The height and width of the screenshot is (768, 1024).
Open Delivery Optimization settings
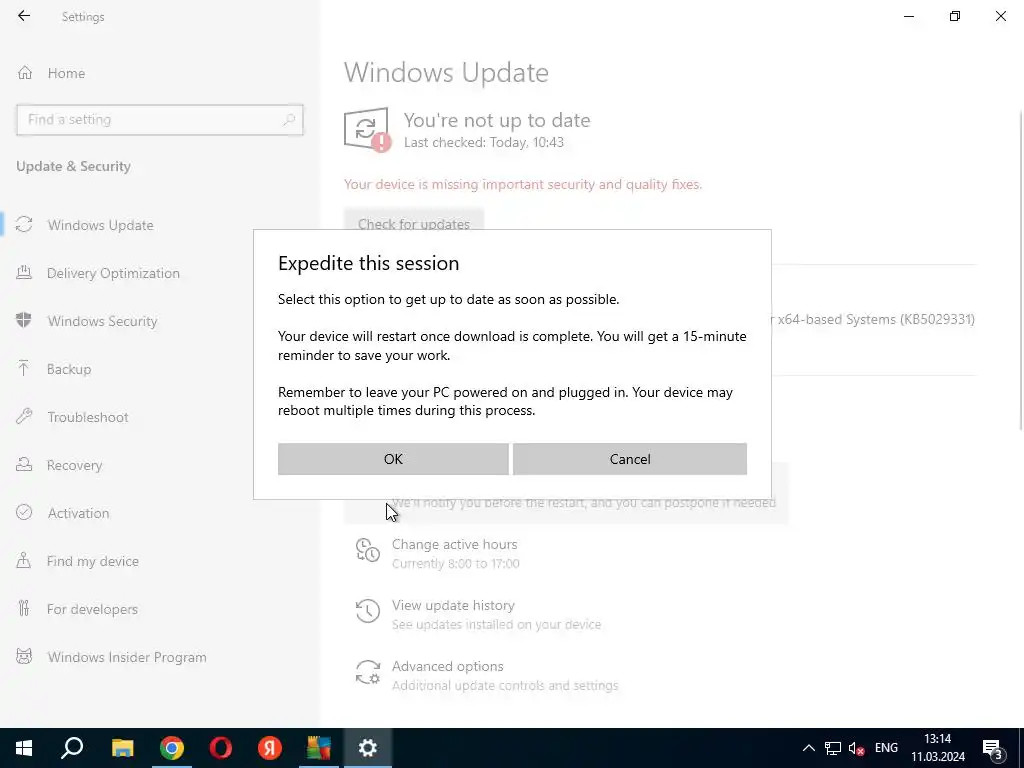click(x=113, y=273)
